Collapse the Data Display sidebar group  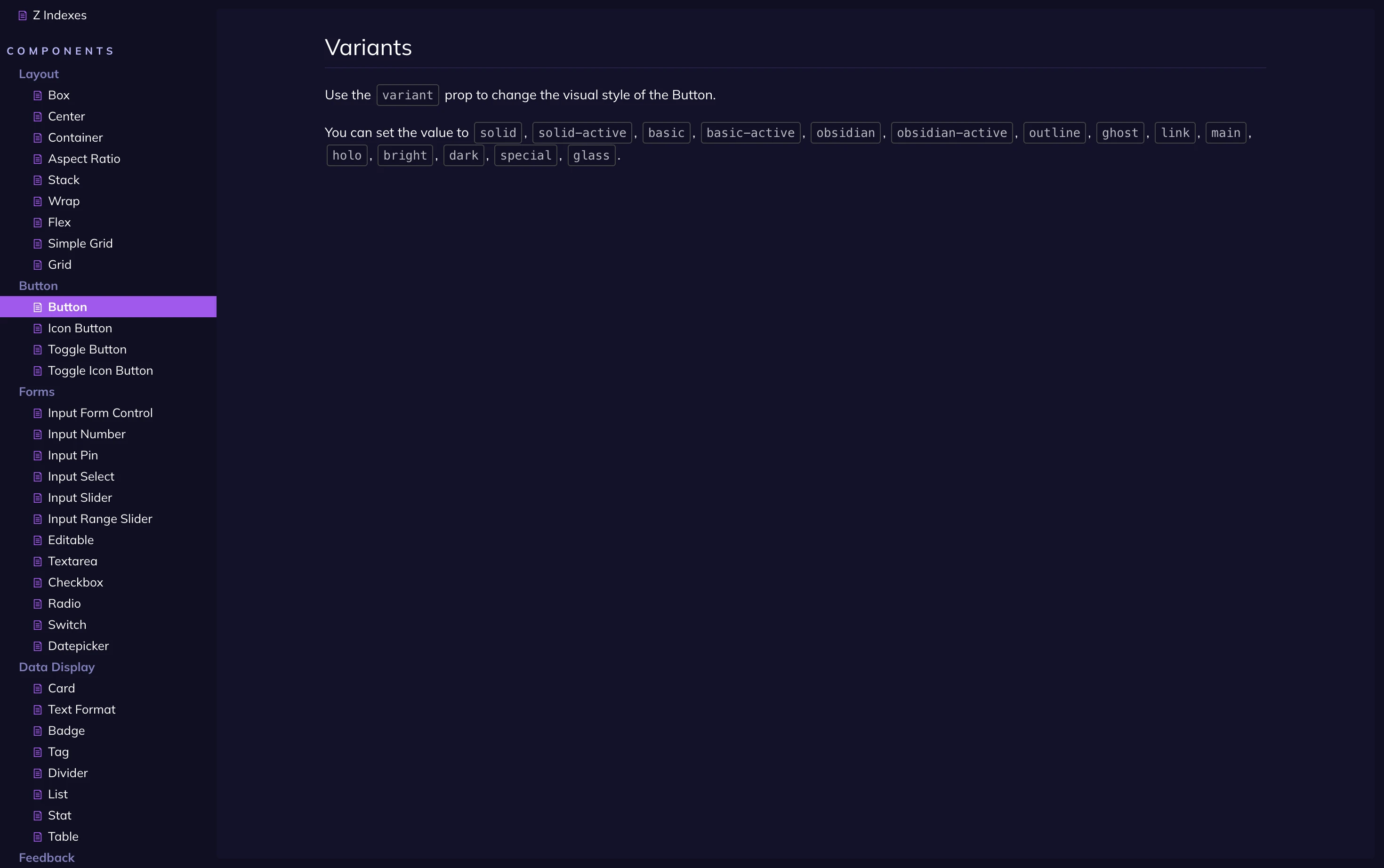[x=57, y=667]
